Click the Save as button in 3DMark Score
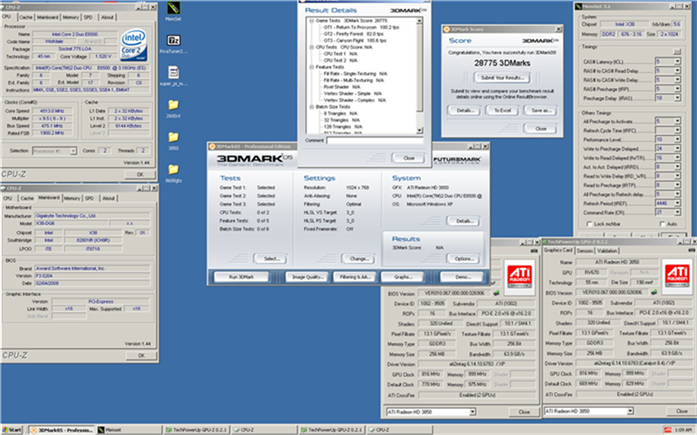Screen dimensions: 697x435 click(541, 110)
